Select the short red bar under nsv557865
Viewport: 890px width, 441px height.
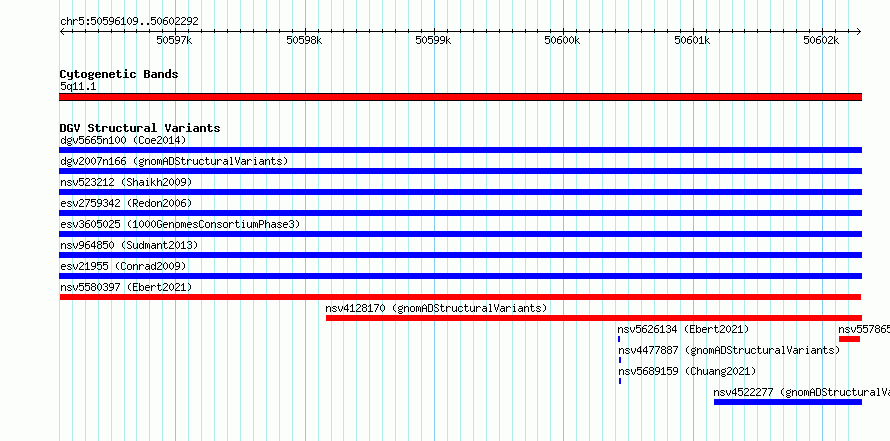850,339
